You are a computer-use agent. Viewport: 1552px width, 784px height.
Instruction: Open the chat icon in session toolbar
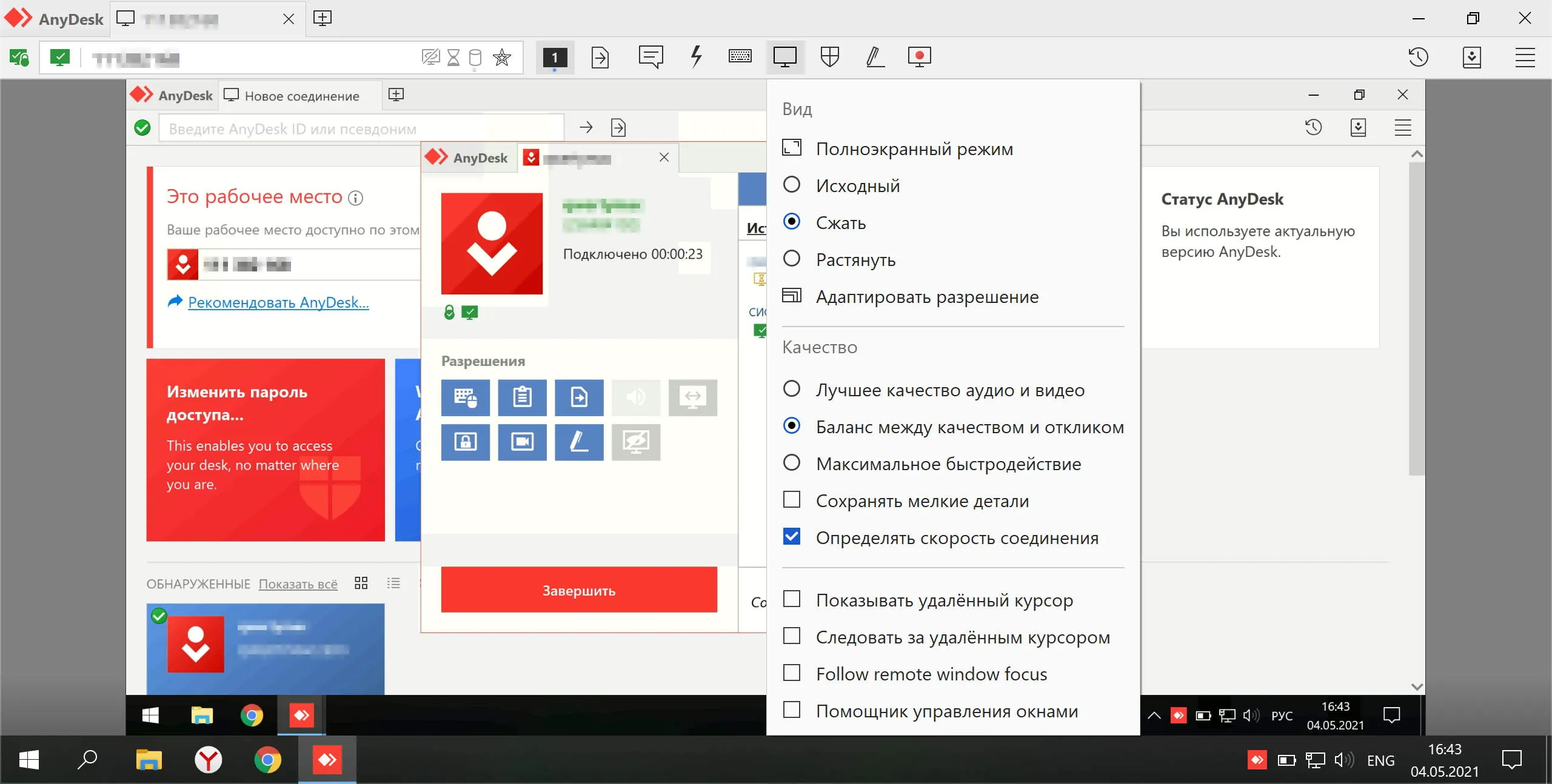[x=651, y=58]
